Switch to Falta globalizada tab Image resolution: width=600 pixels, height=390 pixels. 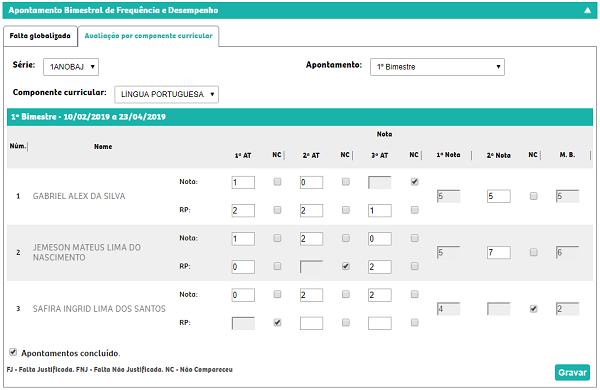coord(40,36)
